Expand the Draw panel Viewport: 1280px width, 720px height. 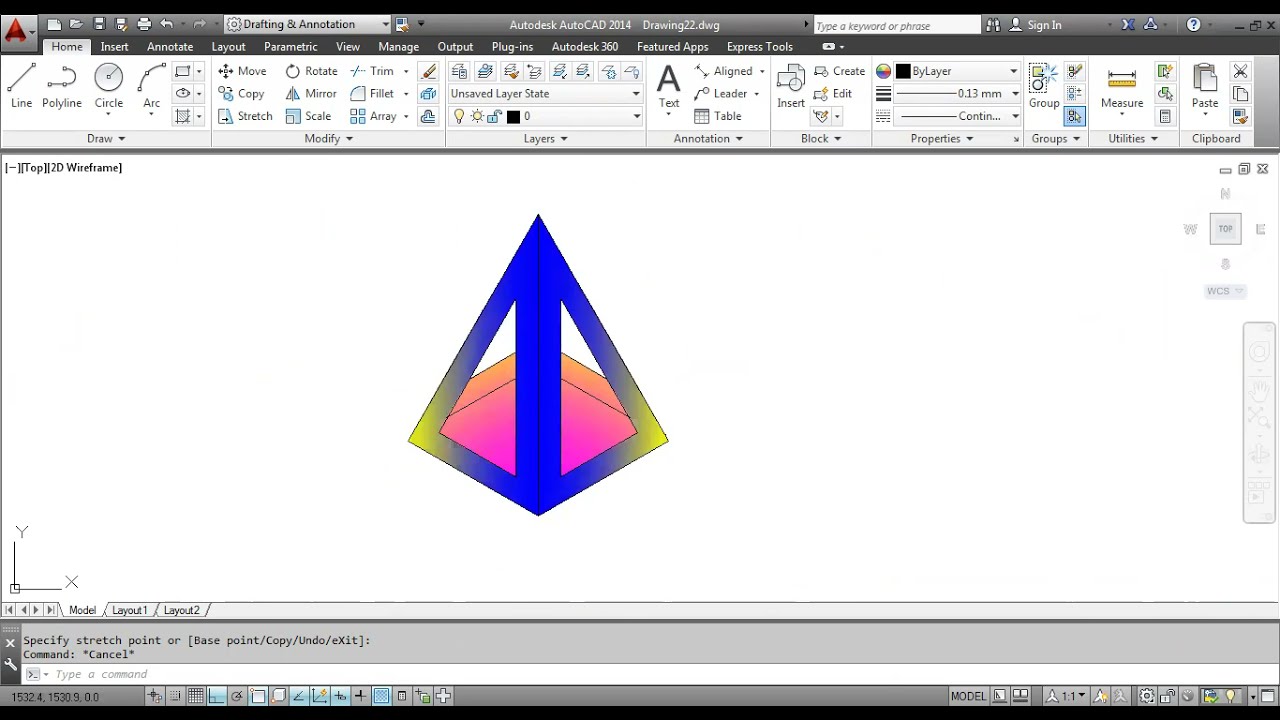tap(106, 138)
